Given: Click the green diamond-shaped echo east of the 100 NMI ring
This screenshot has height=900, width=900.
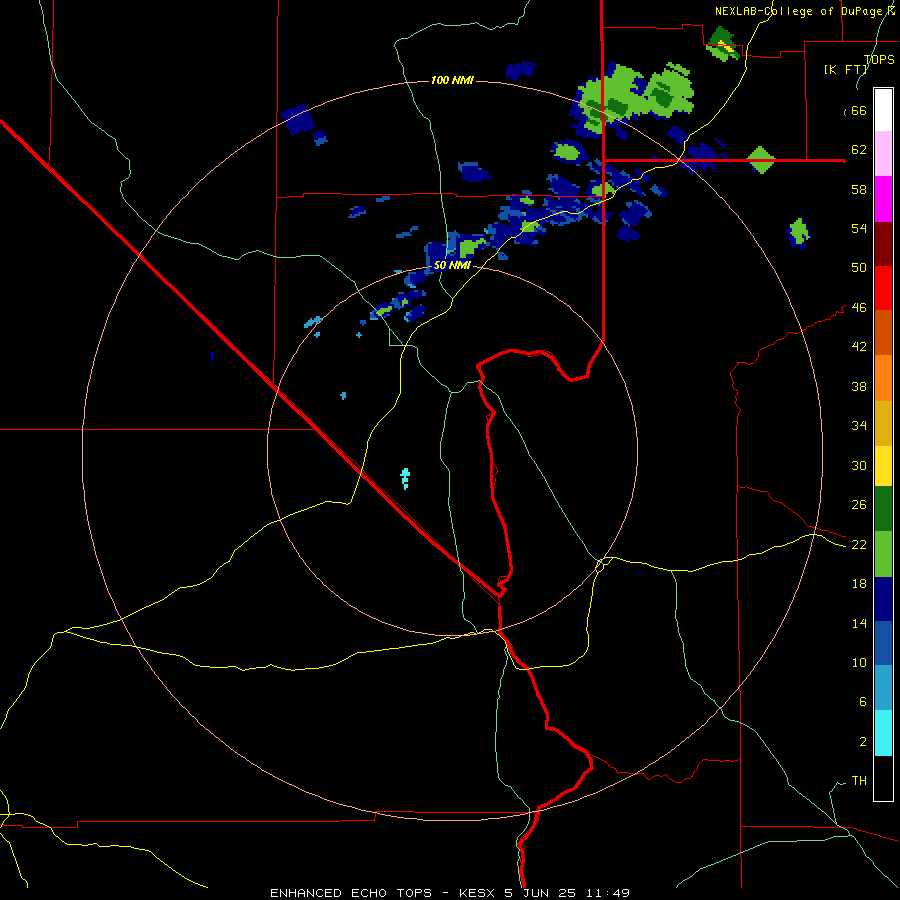Looking at the screenshot, I should click(x=761, y=160).
